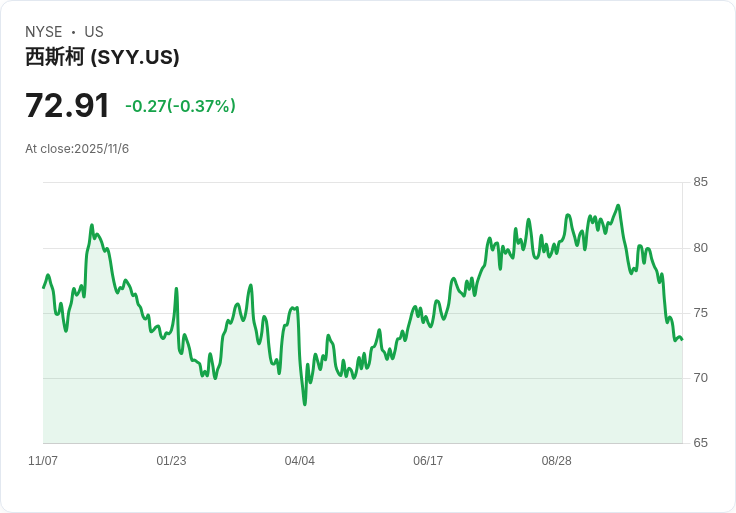Click the 65 price axis label
736x513 pixels.
700,443
